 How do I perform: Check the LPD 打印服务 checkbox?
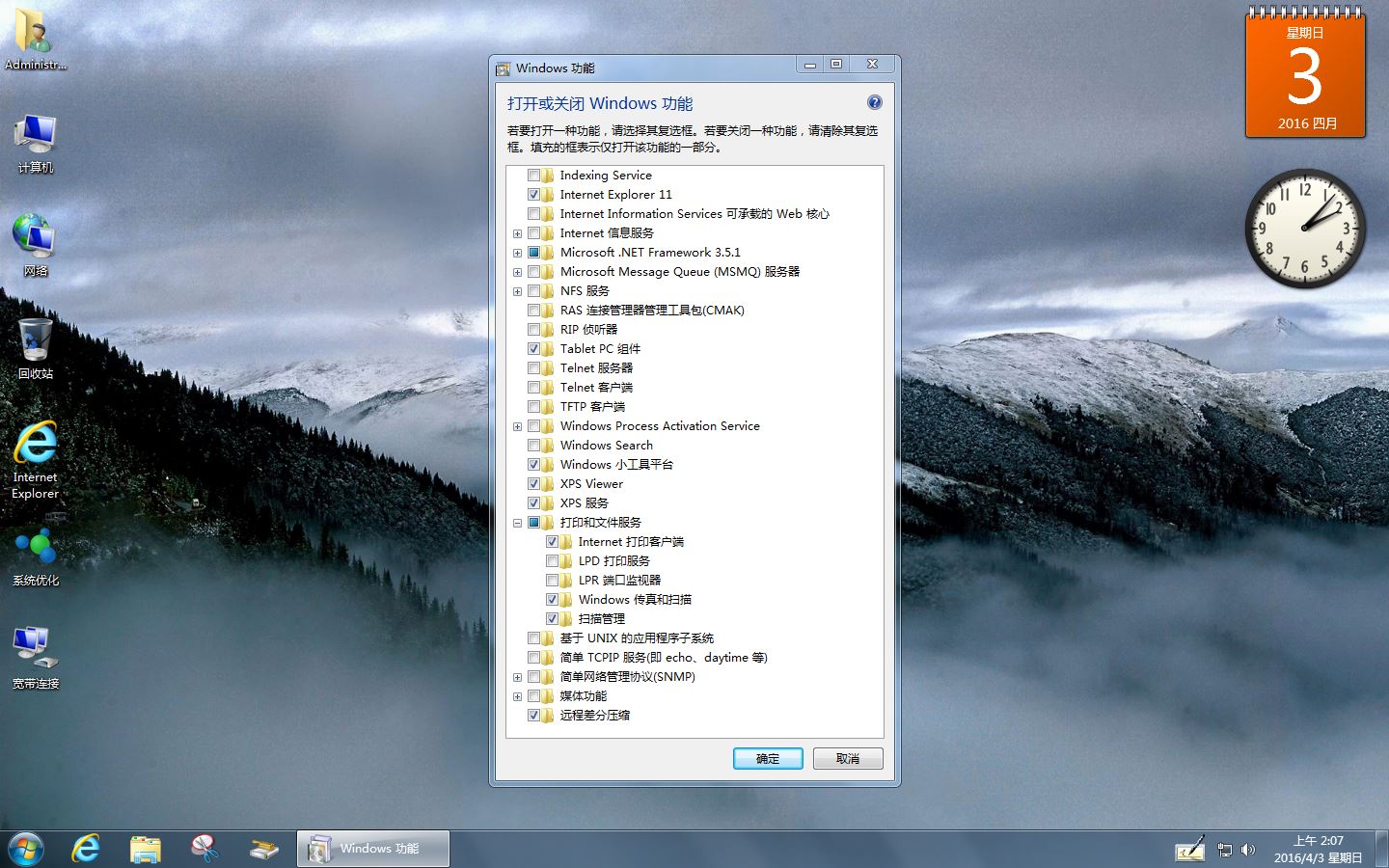coord(552,560)
